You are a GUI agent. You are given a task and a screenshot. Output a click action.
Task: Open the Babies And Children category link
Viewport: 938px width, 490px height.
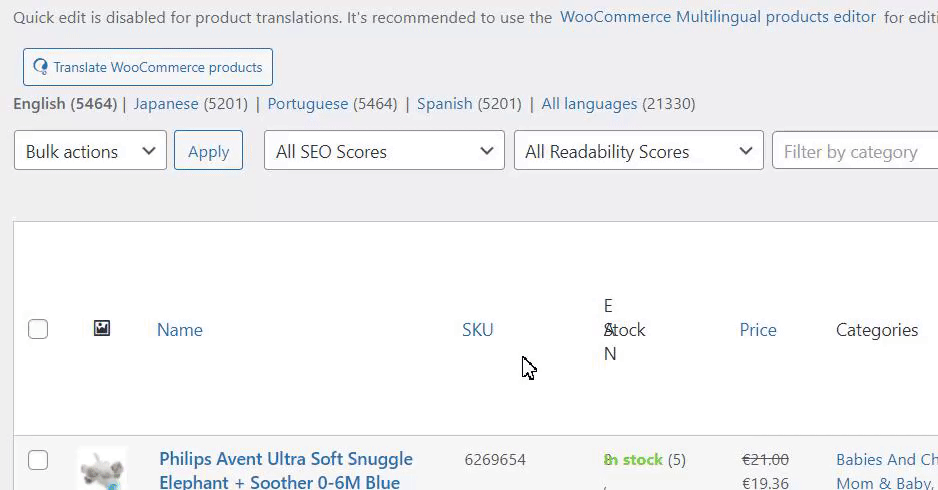point(886,460)
